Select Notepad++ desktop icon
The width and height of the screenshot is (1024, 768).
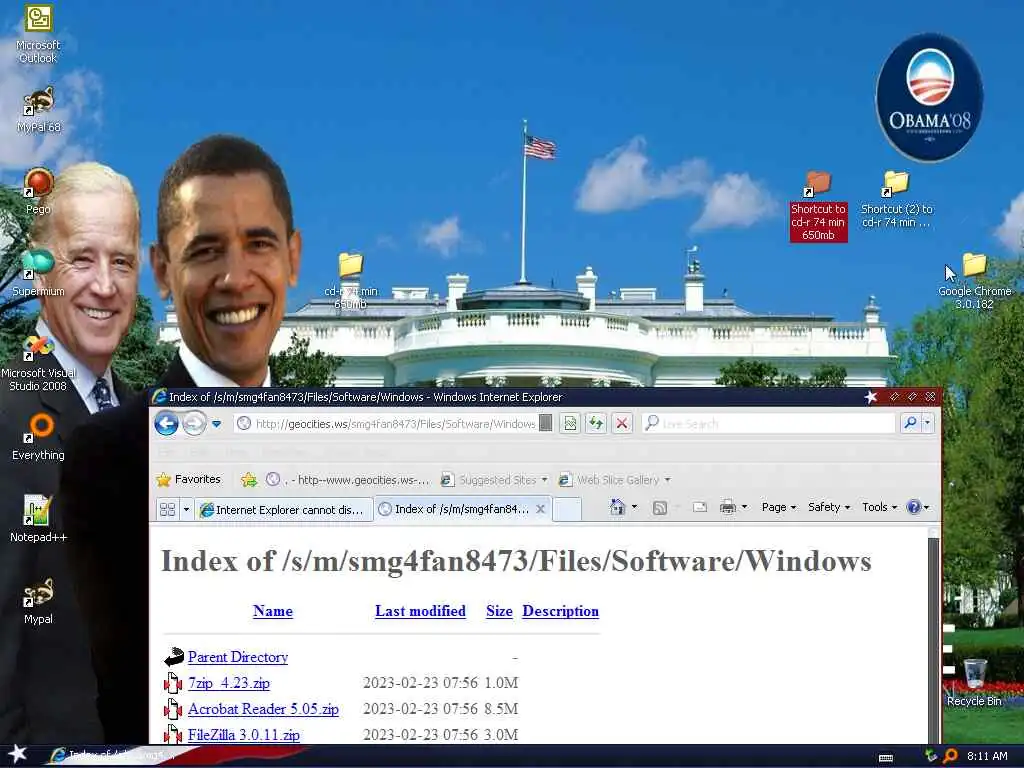(38, 519)
